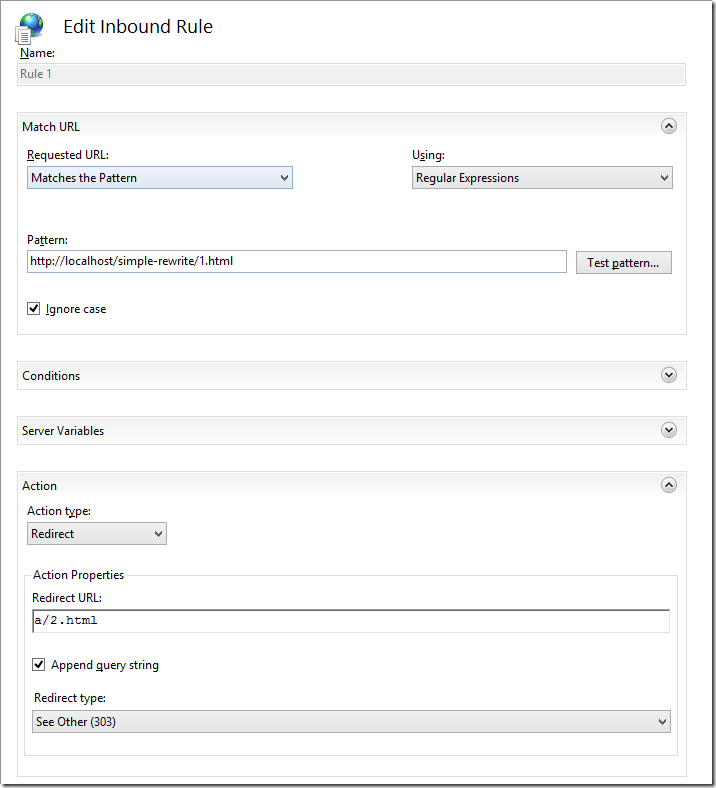The width and height of the screenshot is (716, 788).
Task: Open the Using Regular Expressions dropdown
Action: tap(542, 178)
